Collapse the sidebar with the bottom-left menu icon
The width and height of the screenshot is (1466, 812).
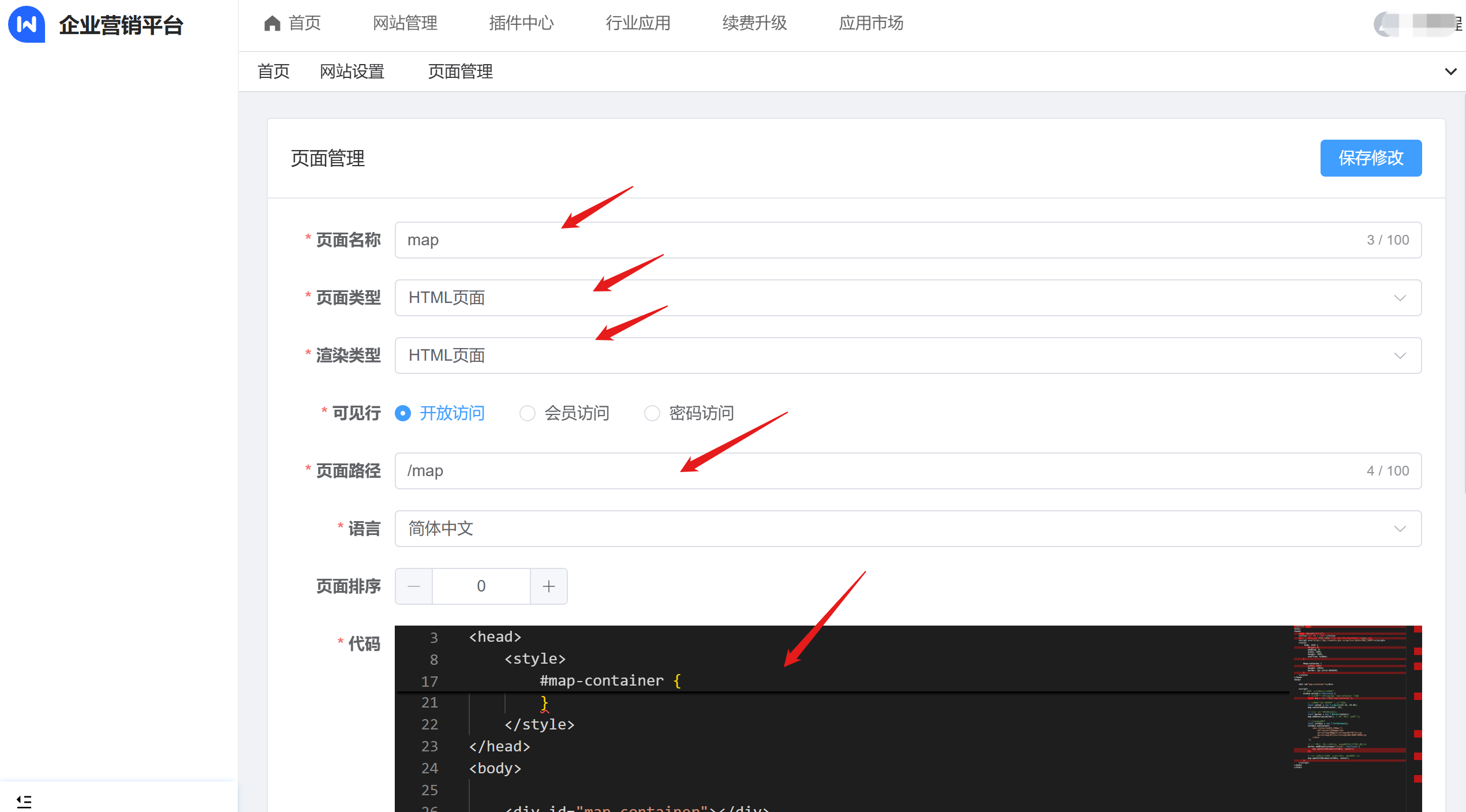coord(24,801)
